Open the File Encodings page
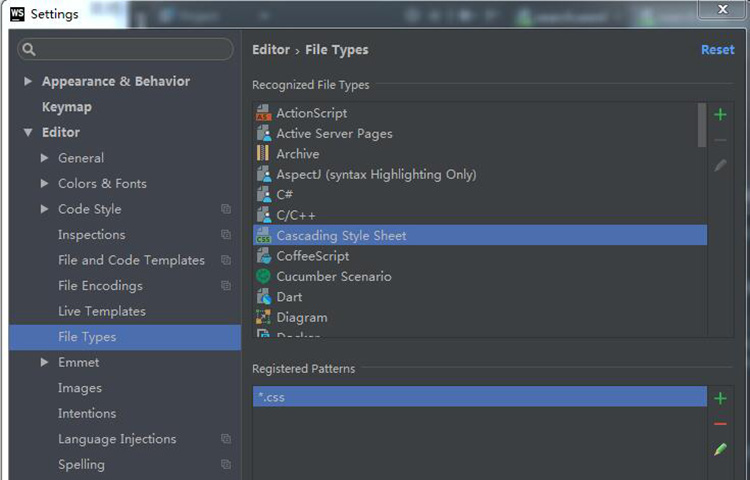 tap(100, 285)
